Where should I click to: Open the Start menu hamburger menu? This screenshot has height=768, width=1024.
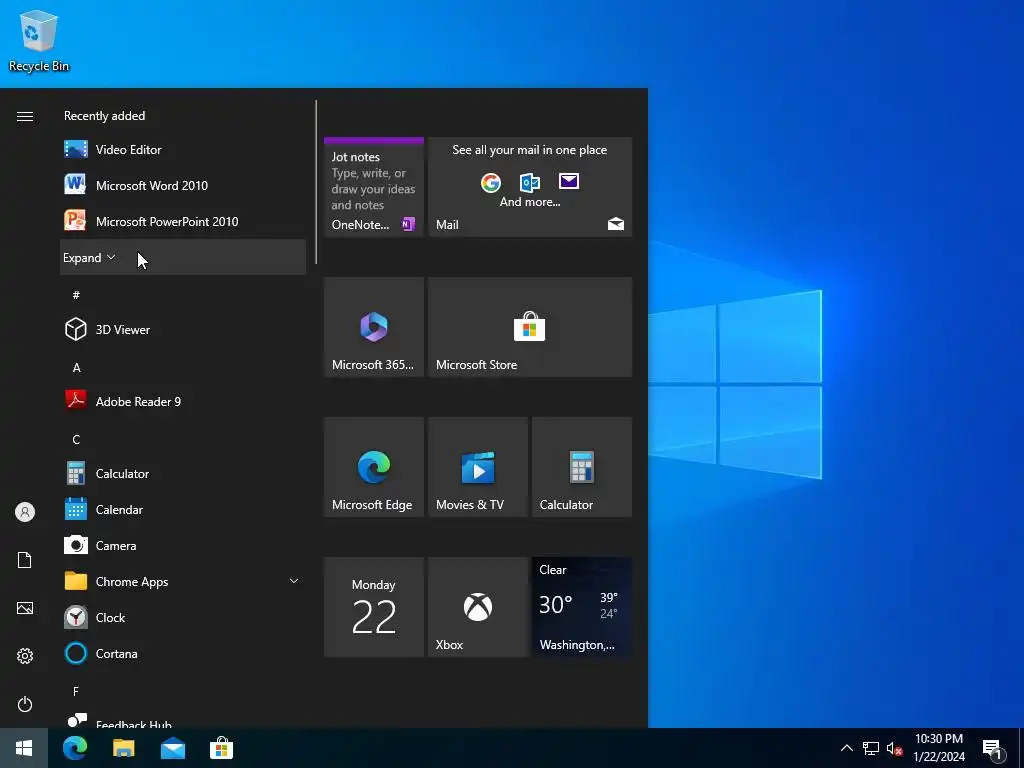click(25, 116)
